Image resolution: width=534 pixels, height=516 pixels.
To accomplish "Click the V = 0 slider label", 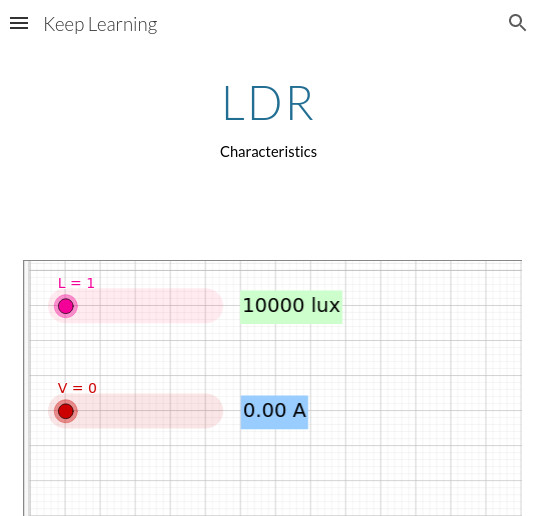I will (x=77, y=388).
